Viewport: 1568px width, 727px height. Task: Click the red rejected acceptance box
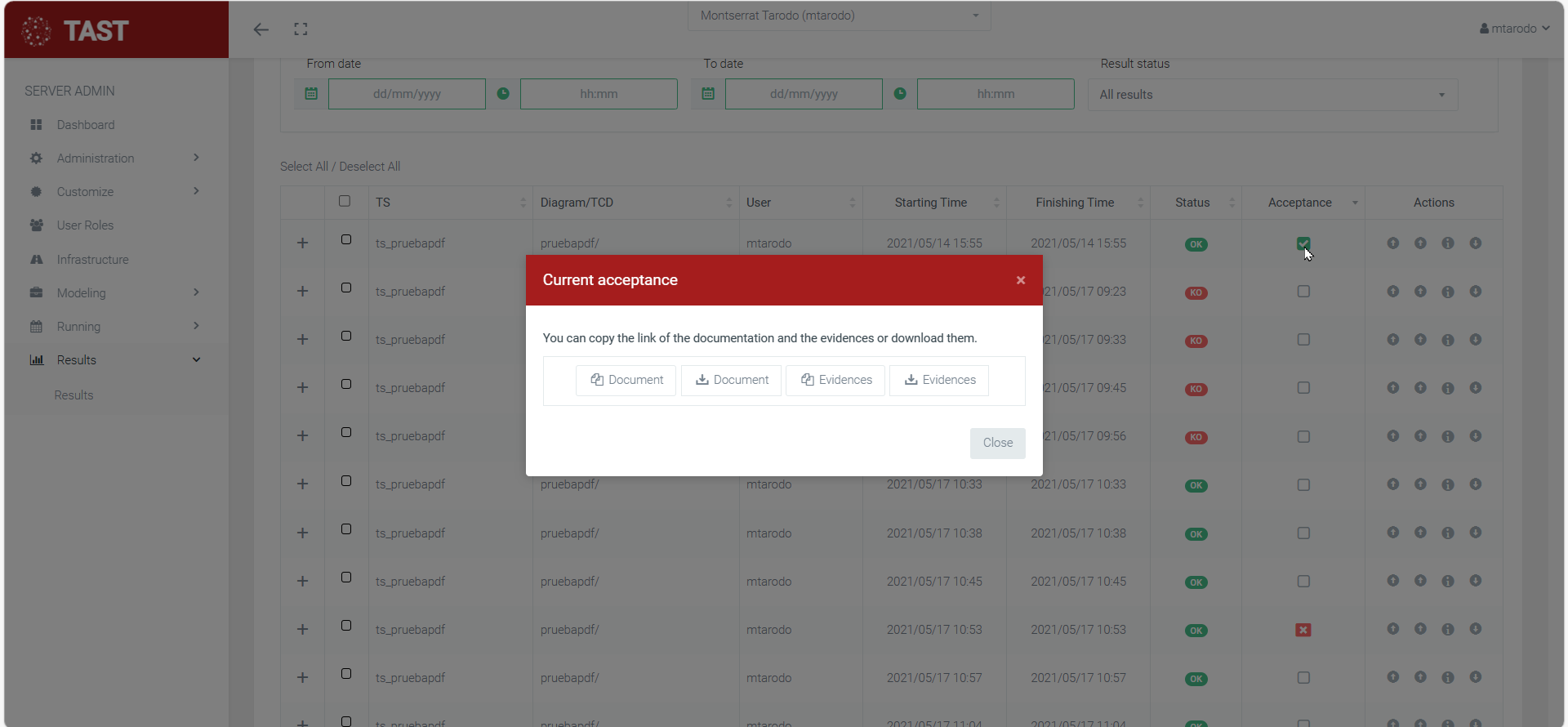click(x=1303, y=630)
